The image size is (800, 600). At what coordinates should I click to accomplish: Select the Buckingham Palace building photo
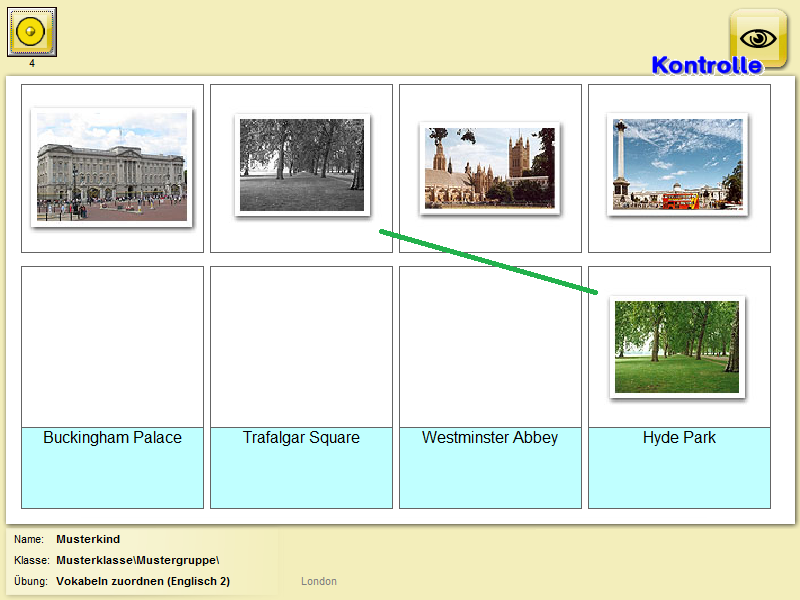tap(112, 167)
